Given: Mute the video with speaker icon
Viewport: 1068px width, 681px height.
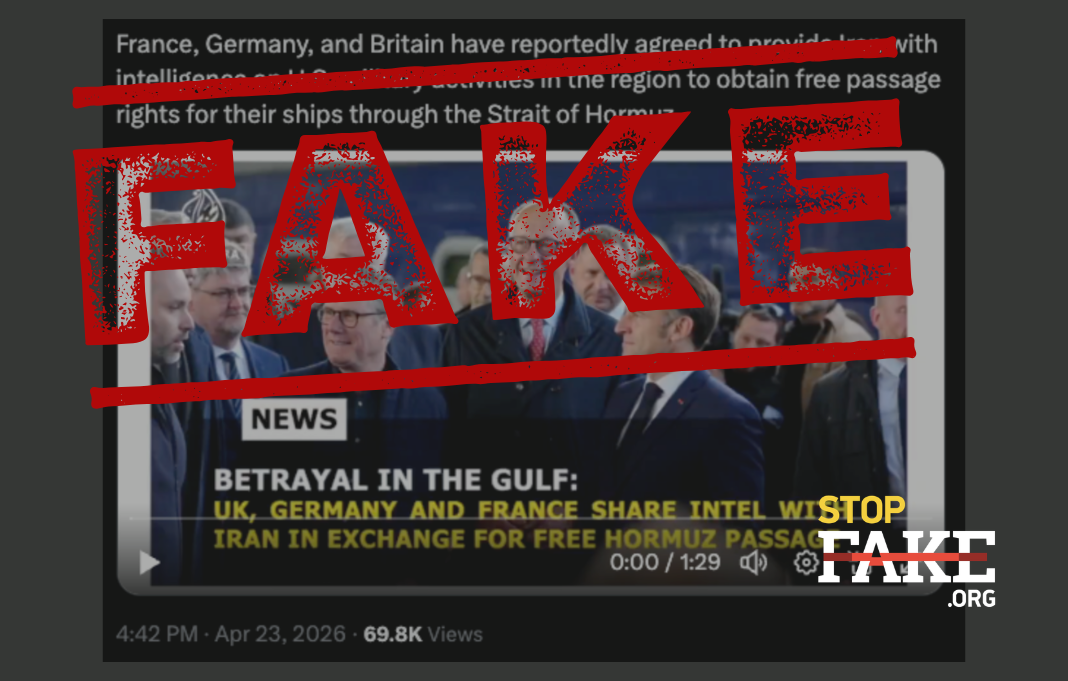Looking at the screenshot, I should tap(753, 563).
